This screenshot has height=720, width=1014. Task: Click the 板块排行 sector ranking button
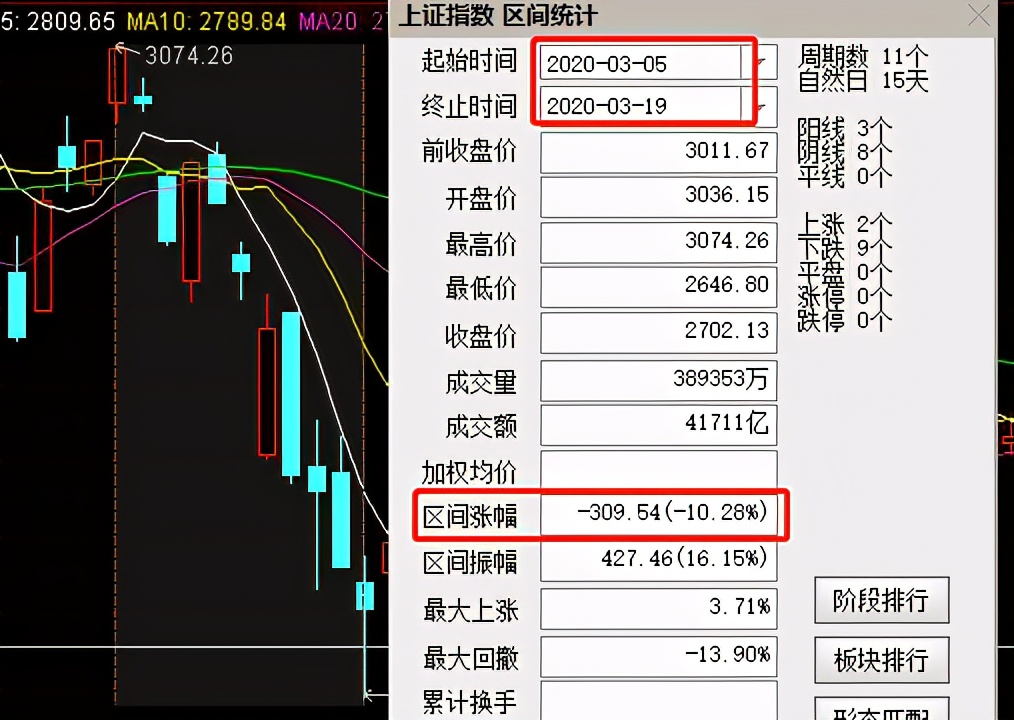[880, 660]
